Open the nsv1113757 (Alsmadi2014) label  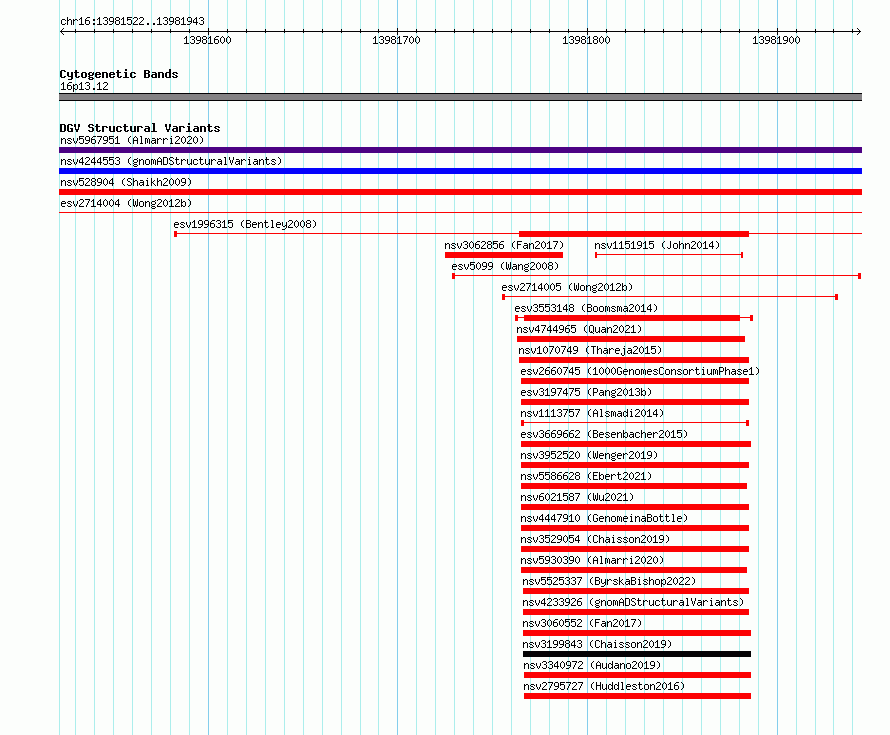coord(592,413)
